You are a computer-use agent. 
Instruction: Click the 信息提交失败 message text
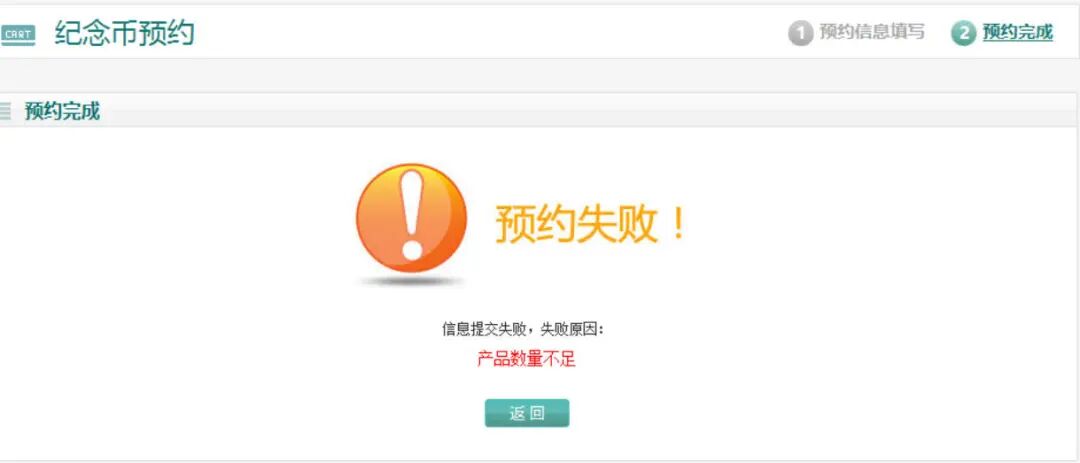click(484, 329)
